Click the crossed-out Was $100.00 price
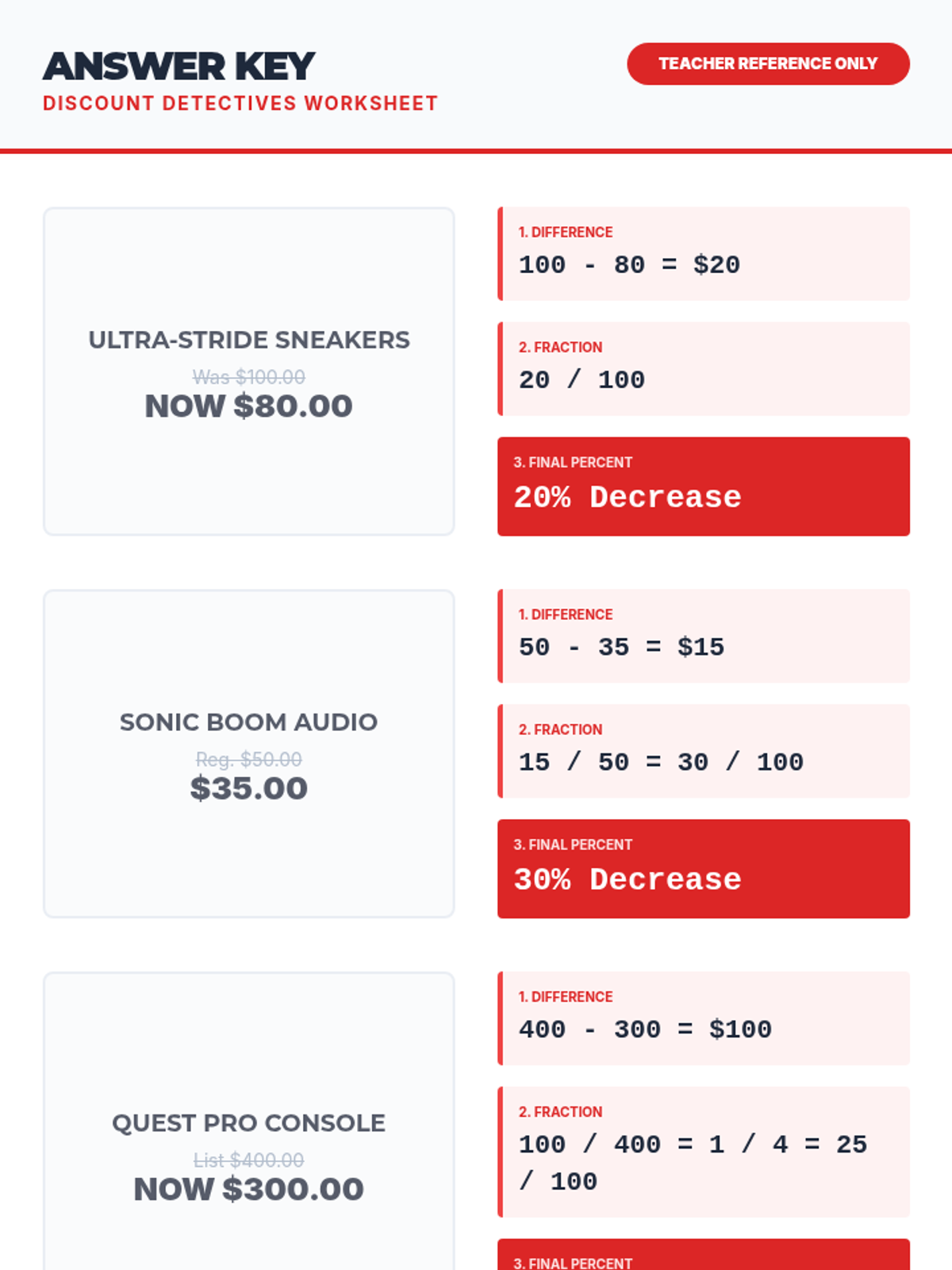Screen dimensions: 952x1270 click(x=249, y=377)
